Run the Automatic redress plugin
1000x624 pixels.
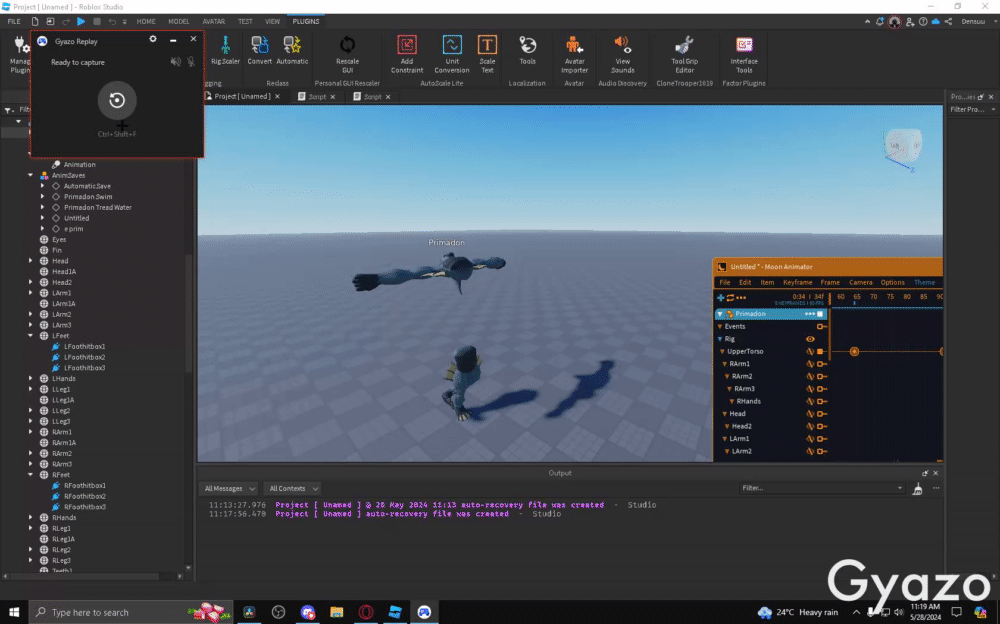[x=292, y=50]
